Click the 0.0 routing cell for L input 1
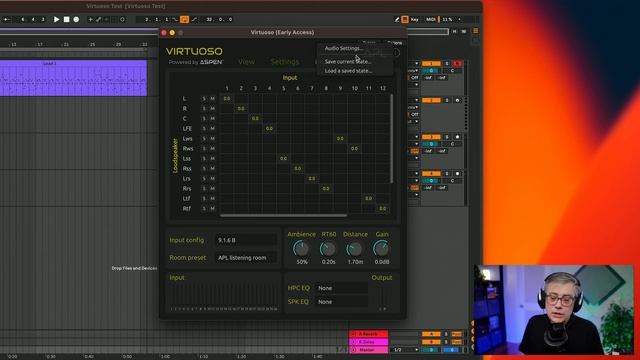Image resolution: width=640 pixels, height=360 pixels. [x=227, y=98]
